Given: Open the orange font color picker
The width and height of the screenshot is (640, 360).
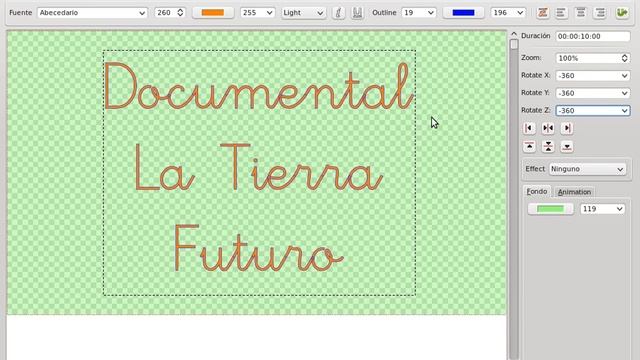Looking at the screenshot, I should [x=213, y=13].
